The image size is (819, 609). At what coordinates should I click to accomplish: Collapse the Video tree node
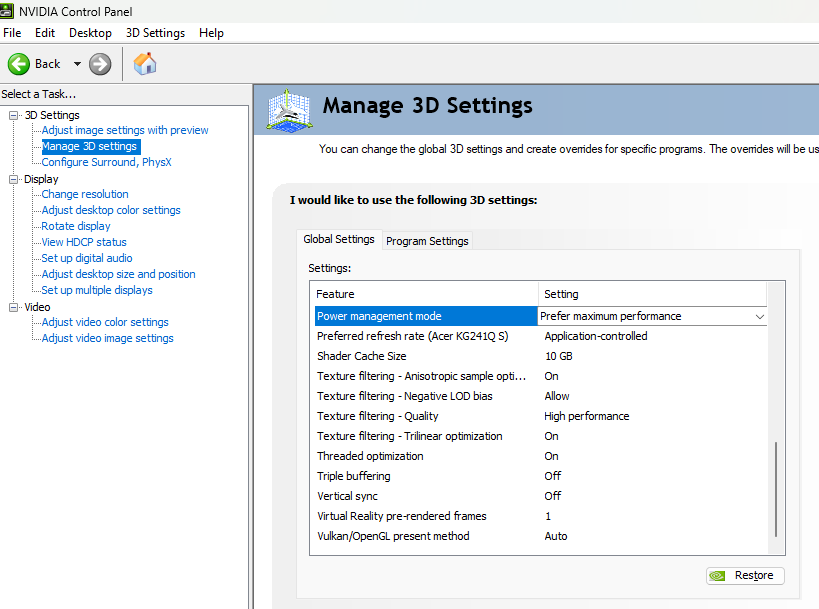coord(14,308)
